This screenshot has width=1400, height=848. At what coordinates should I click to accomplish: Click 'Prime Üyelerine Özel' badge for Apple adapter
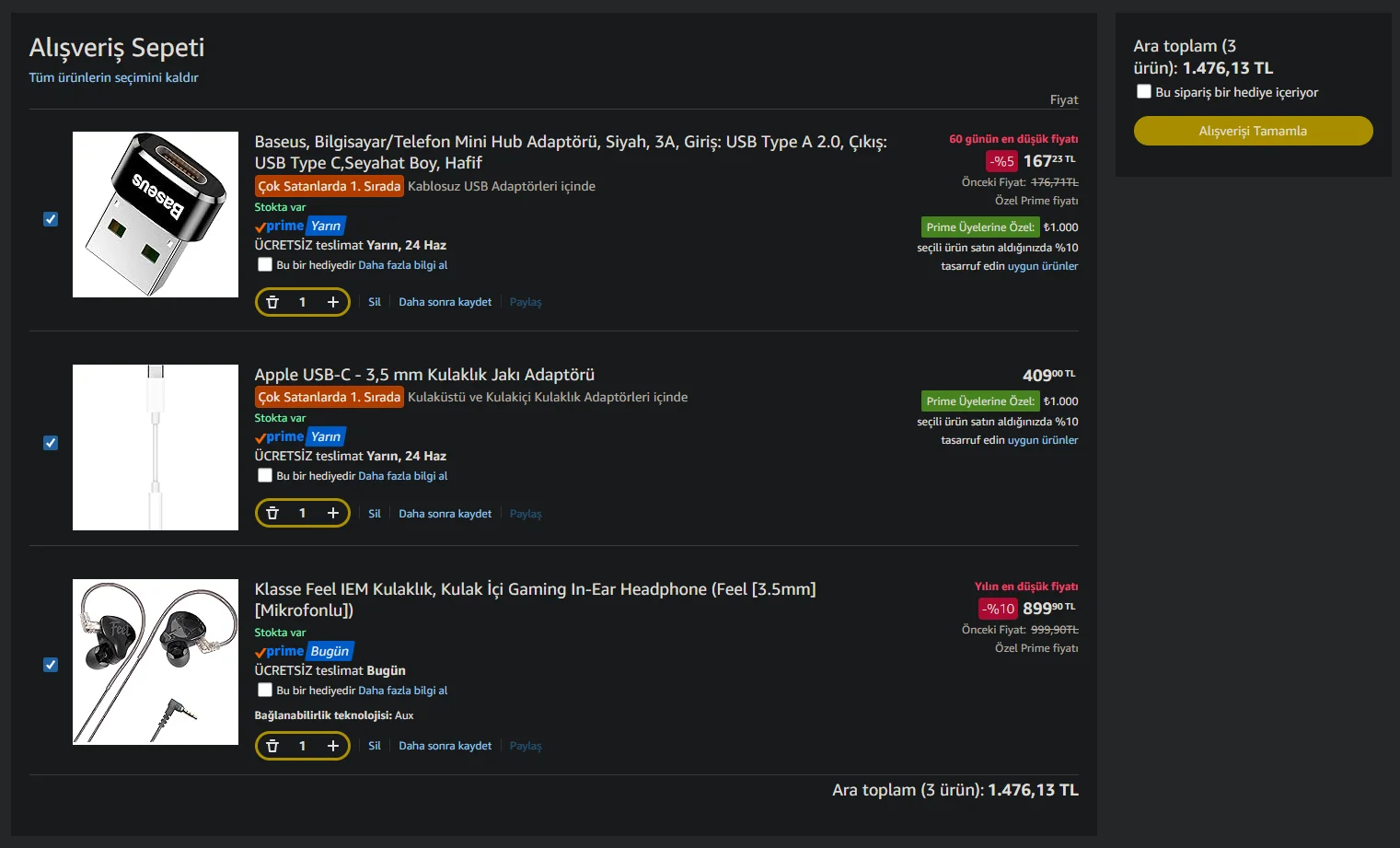click(x=980, y=401)
